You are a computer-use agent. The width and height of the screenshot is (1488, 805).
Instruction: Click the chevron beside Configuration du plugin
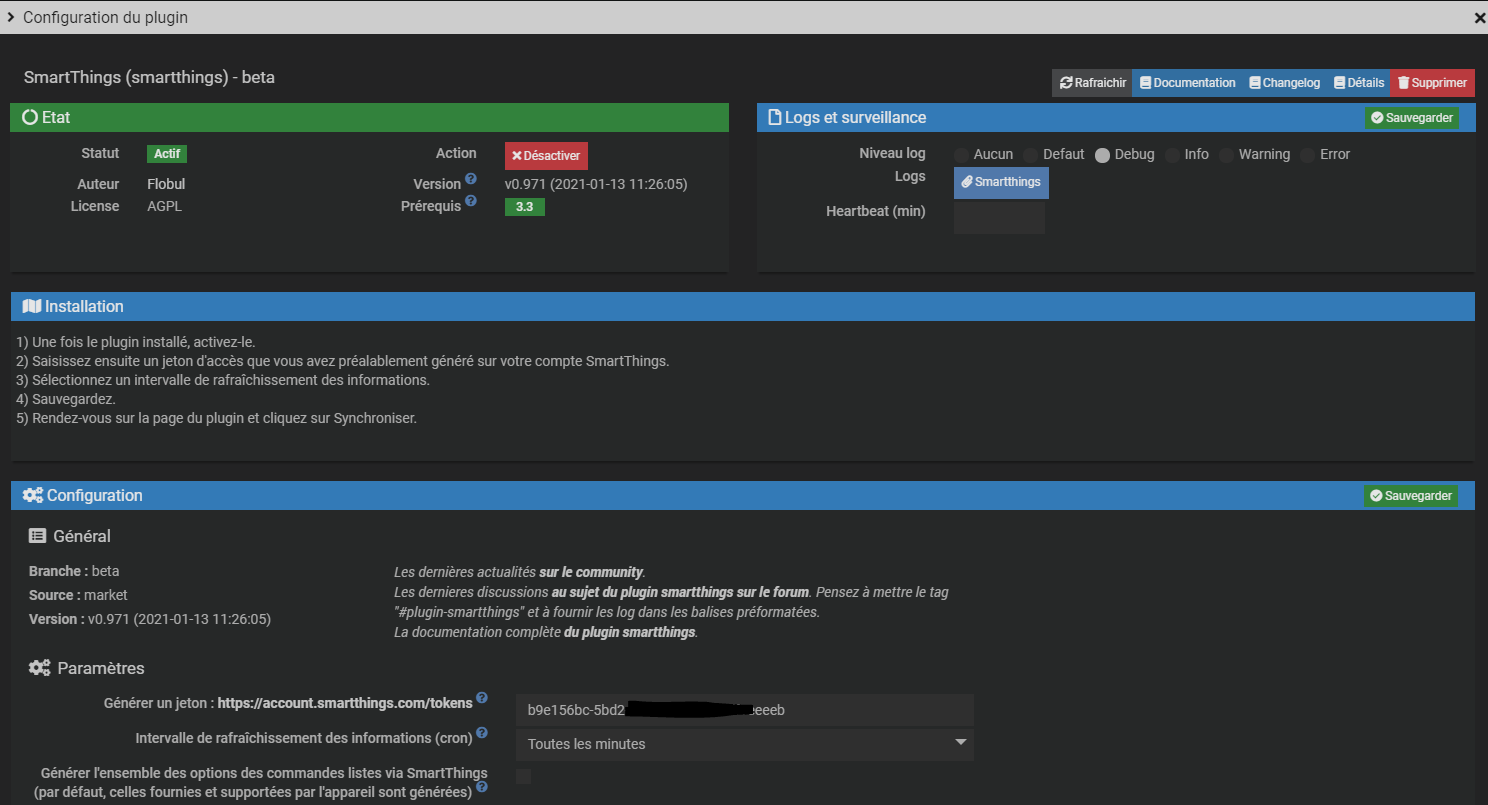click(10, 17)
